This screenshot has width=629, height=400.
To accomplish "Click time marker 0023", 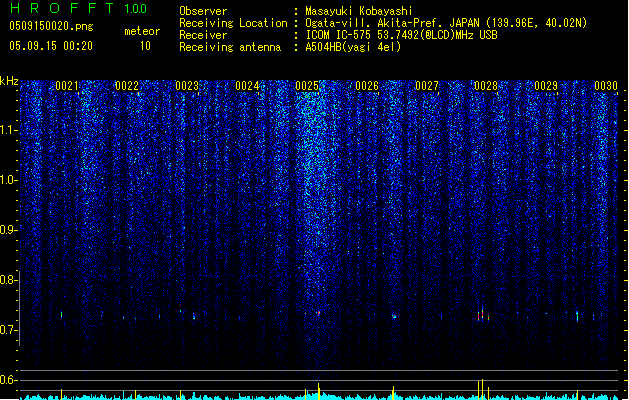I will tap(187, 86).
